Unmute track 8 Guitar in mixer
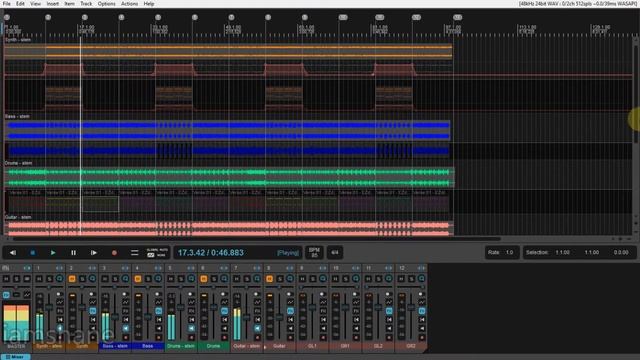The width and height of the screenshot is (640, 360). click(x=269, y=279)
